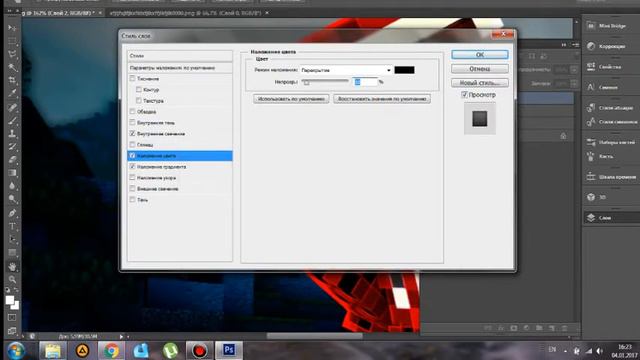This screenshot has width=640, height=360.
Task: Enable the Текстура checkbox
Action: pos(139,100)
